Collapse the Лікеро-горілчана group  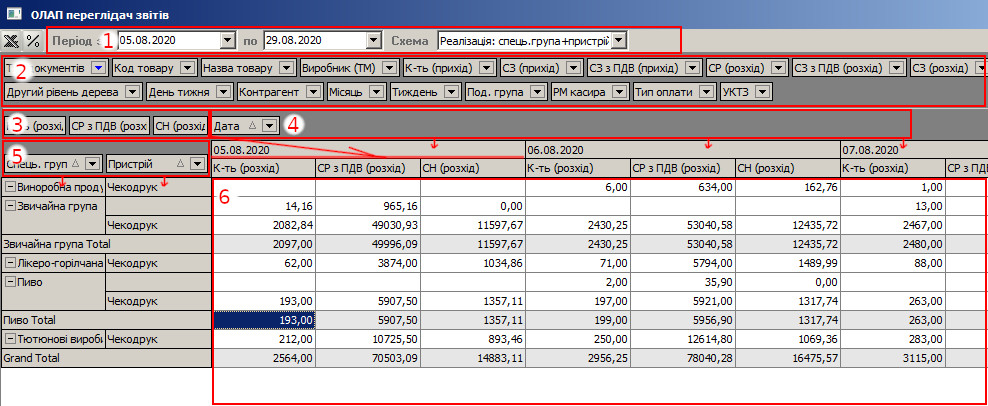[10, 263]
